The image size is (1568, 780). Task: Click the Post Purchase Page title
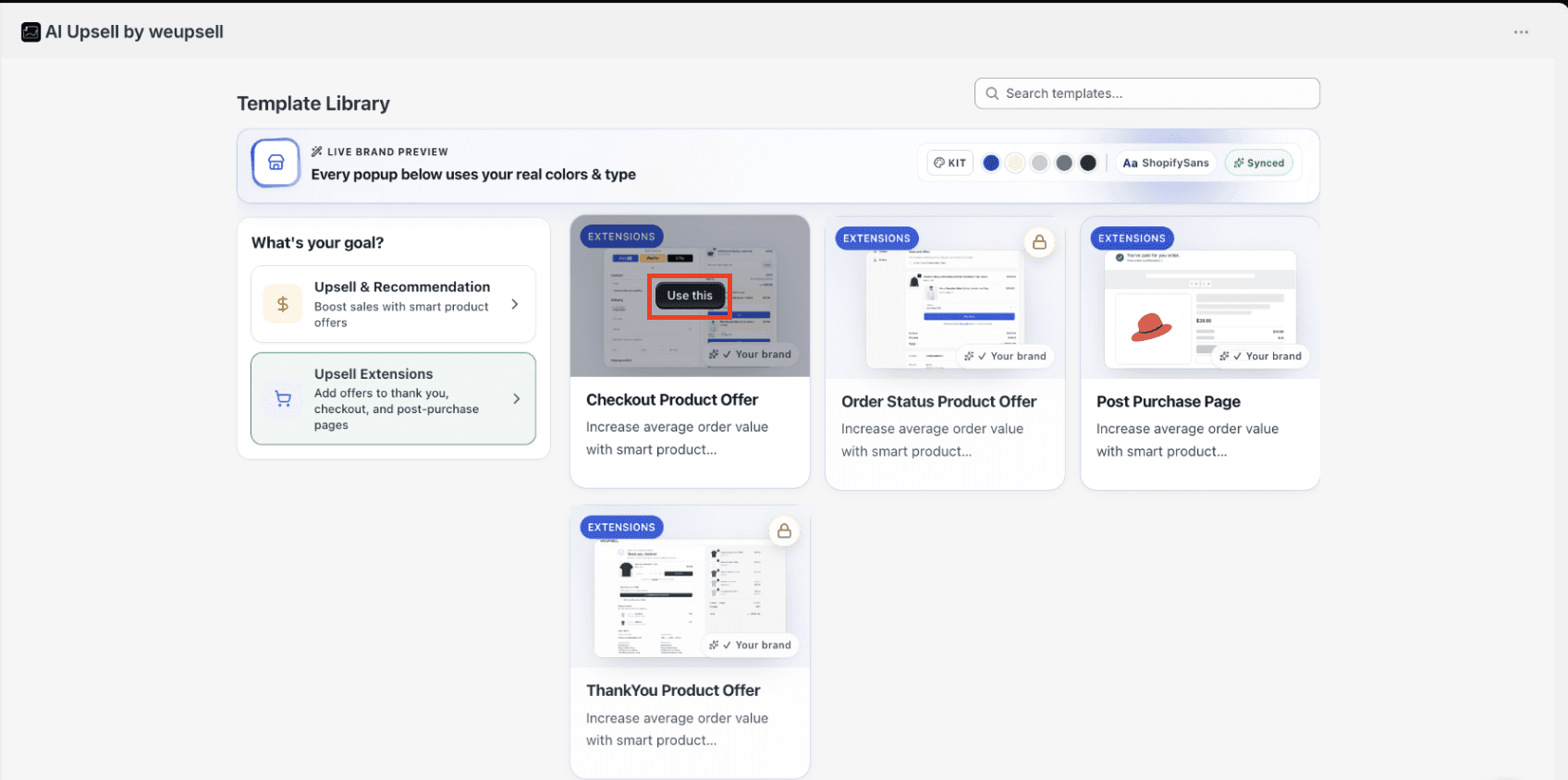click(1169, 402)
